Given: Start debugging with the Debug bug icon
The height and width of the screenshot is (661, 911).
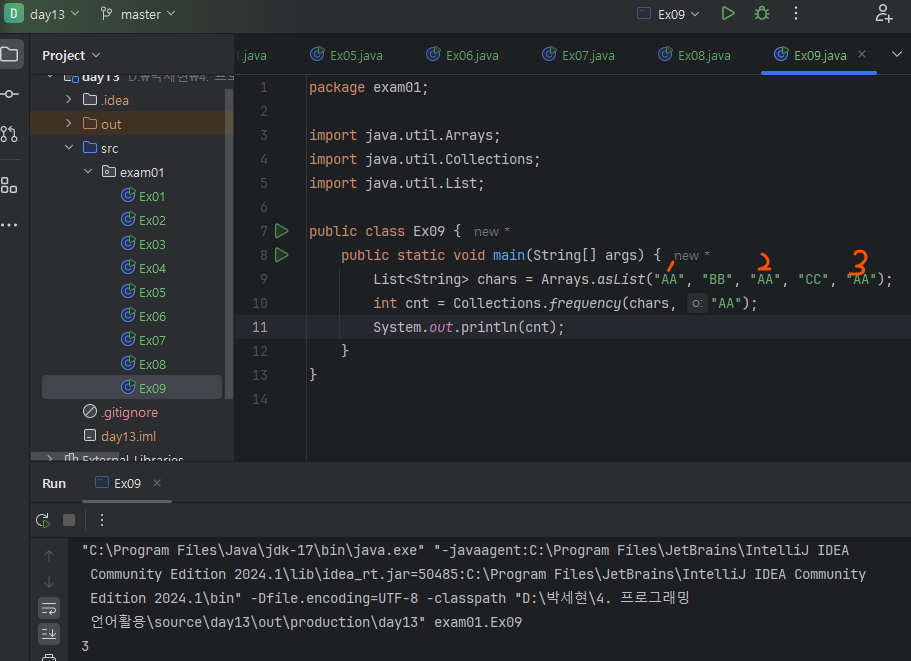Looking at the screenshot, I should 762,13.
